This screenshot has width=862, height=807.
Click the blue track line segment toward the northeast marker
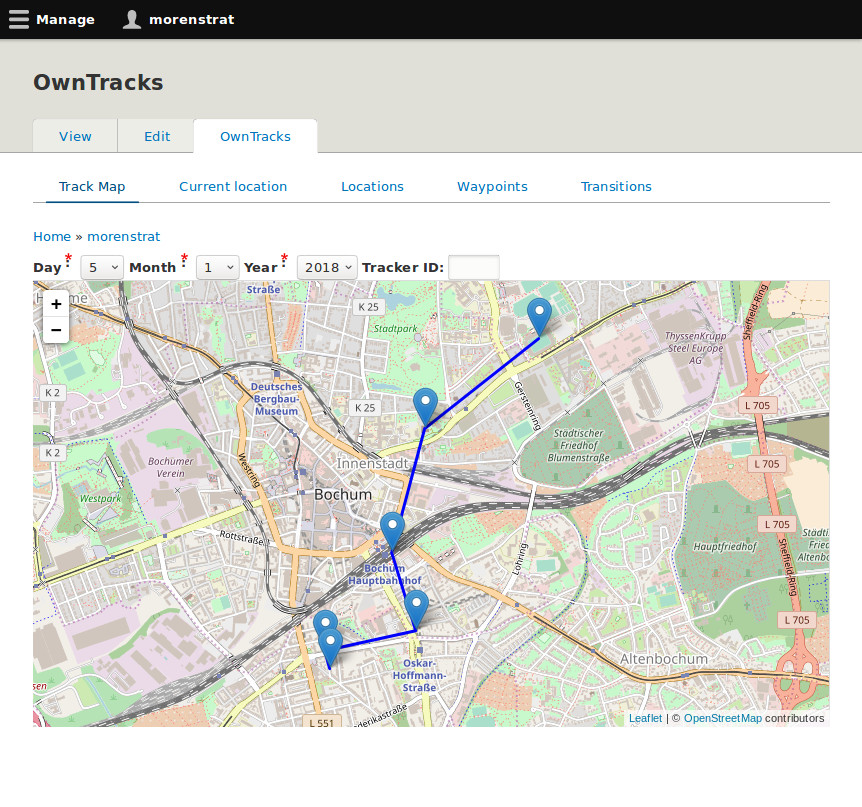tap(483, 383)
